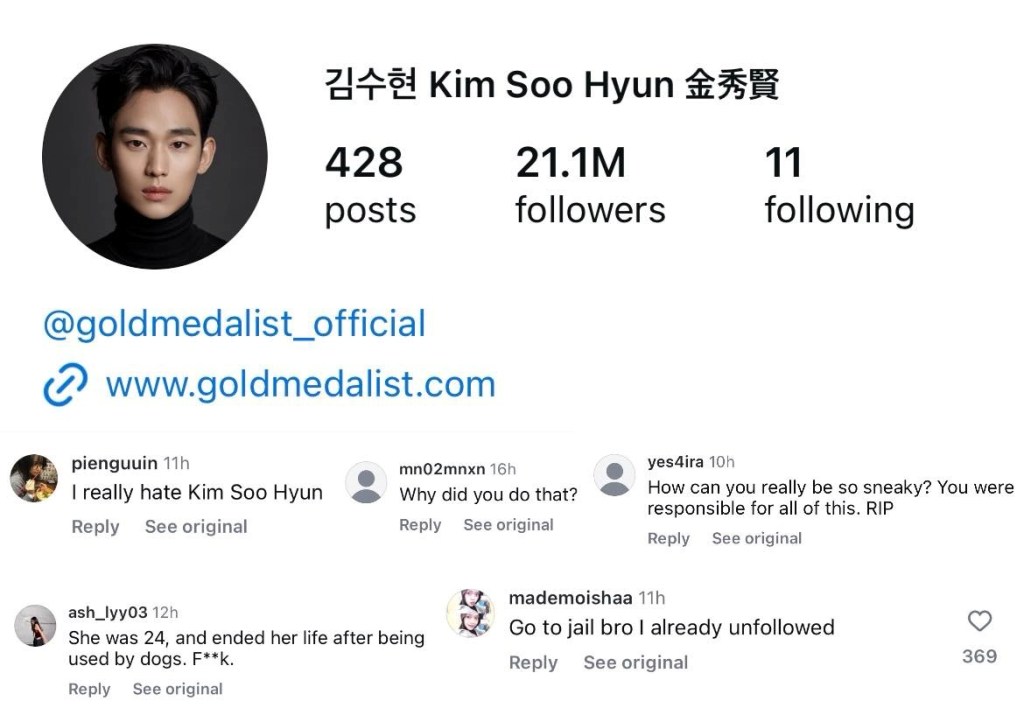Open mn02mnxn's default avatar icon

[366, 483]
